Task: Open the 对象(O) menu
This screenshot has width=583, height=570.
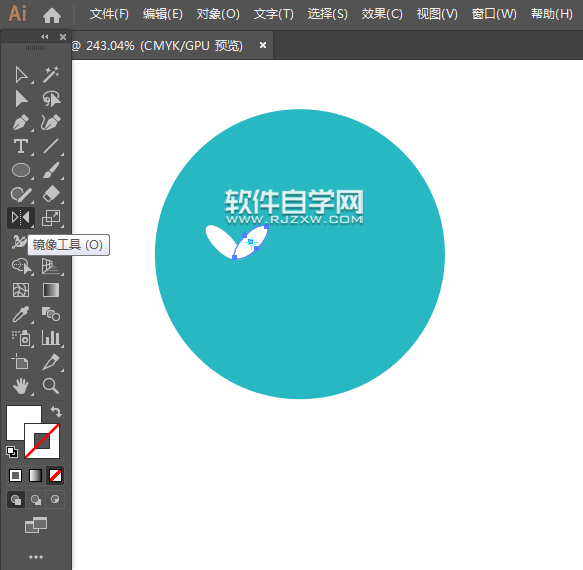Action: click(x=218, y=14)
